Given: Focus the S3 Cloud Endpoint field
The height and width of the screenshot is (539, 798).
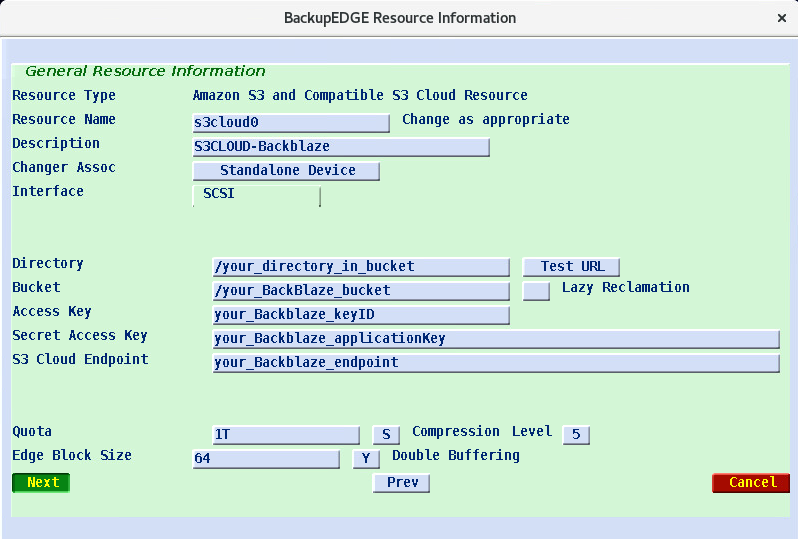Looking at the screenshot, I should (496, 362).
